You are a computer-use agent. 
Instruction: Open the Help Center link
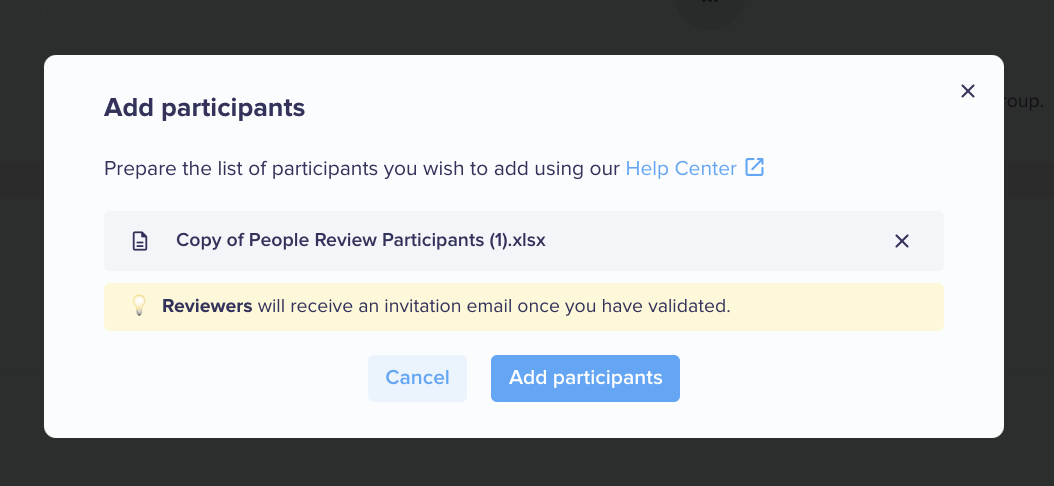(680, 168)
